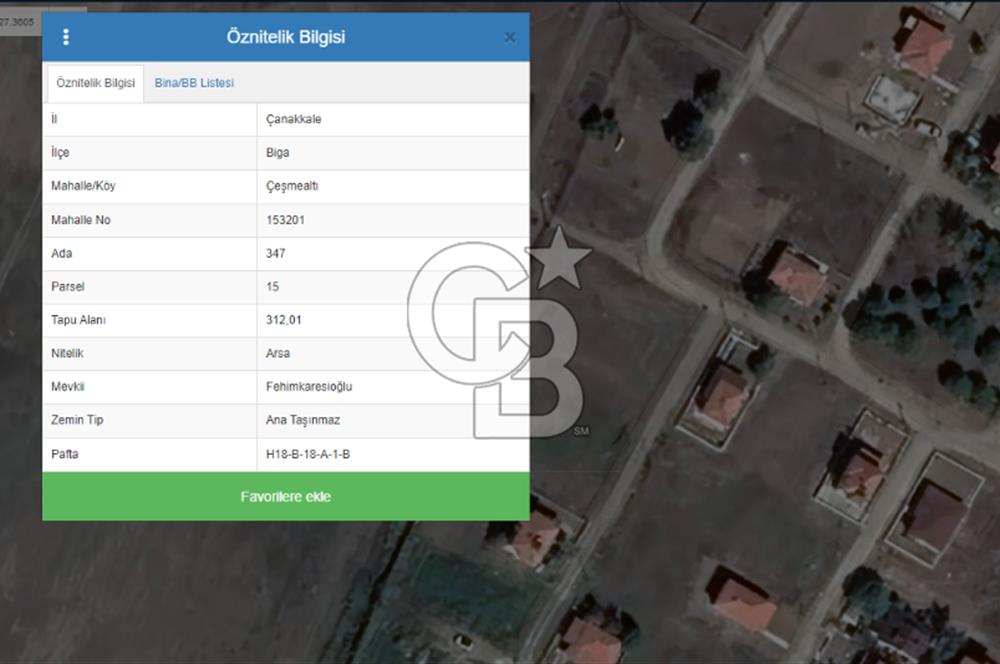
Task: Click the Çeşmealtı neighborhood value
Action: point(292,186)
